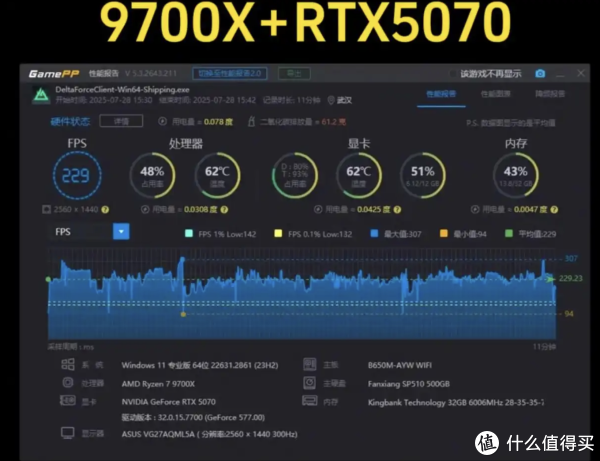Click the Windows system icon in hardware list

[x=68, y=365]
